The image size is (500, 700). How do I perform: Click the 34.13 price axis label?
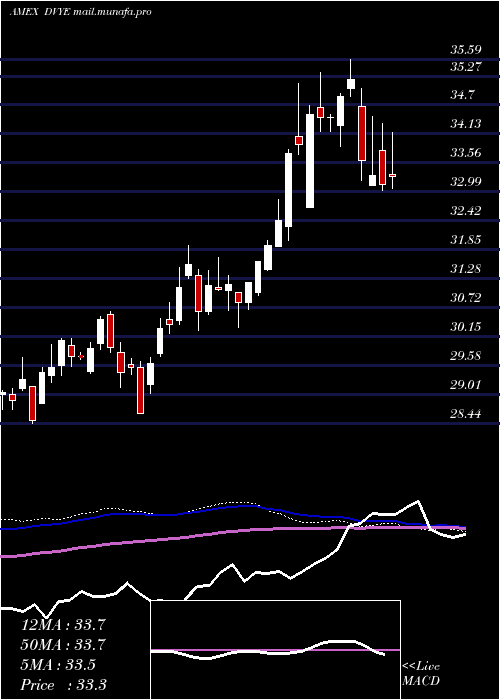point(466,124)
